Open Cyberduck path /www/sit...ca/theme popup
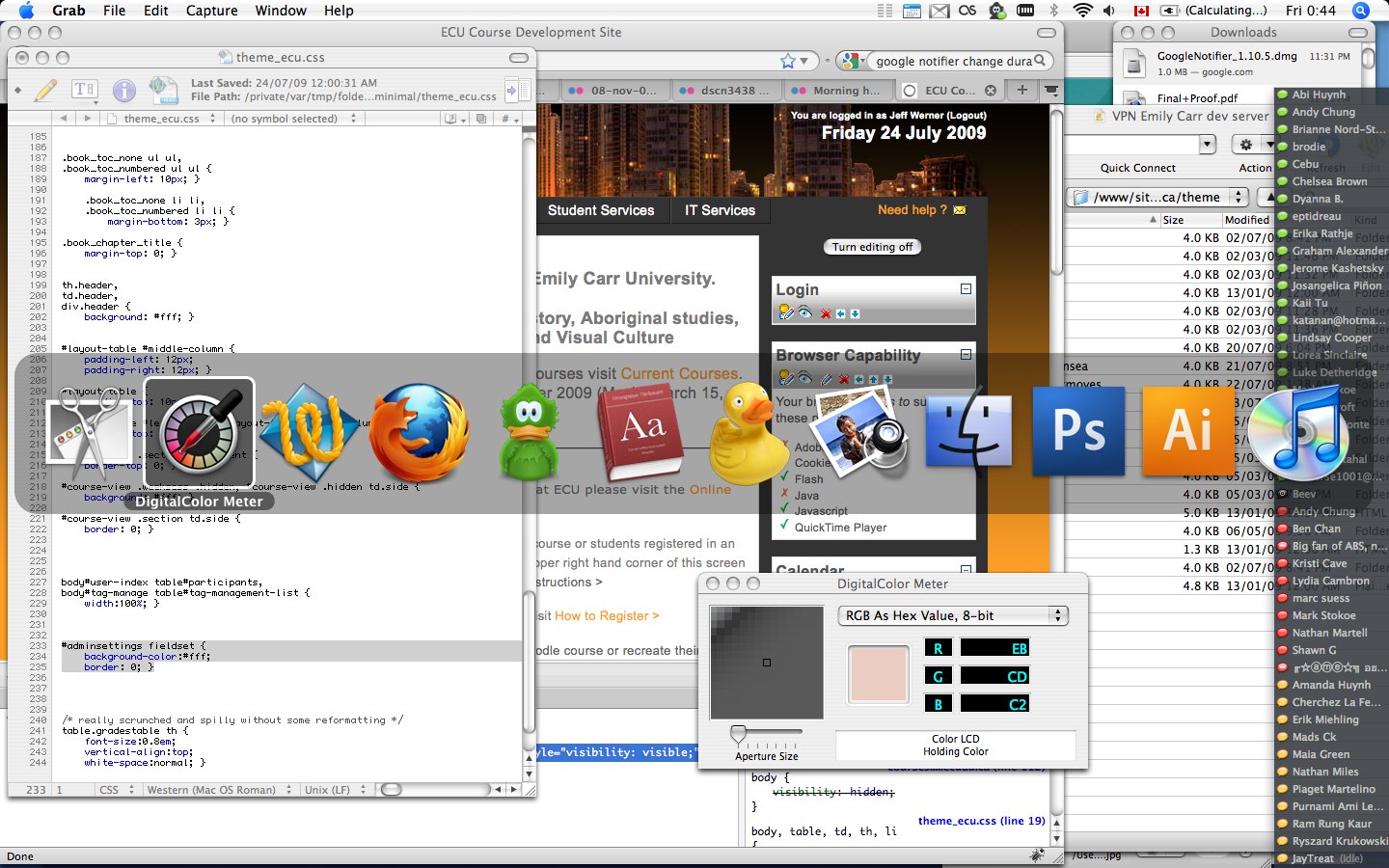The image size is (1389, 868). (x=1158, y=197)
